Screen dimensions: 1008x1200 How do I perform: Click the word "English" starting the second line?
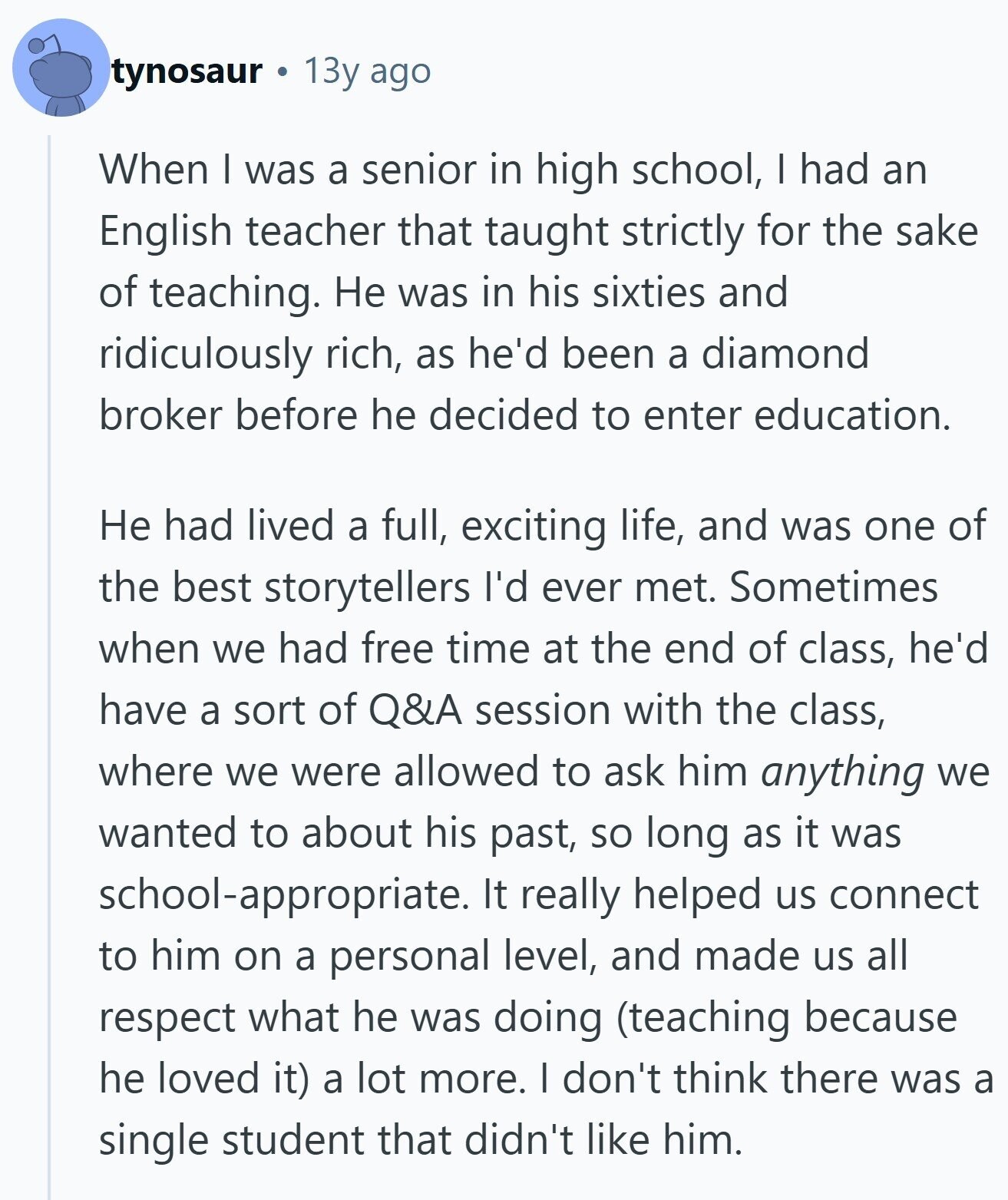165,231
